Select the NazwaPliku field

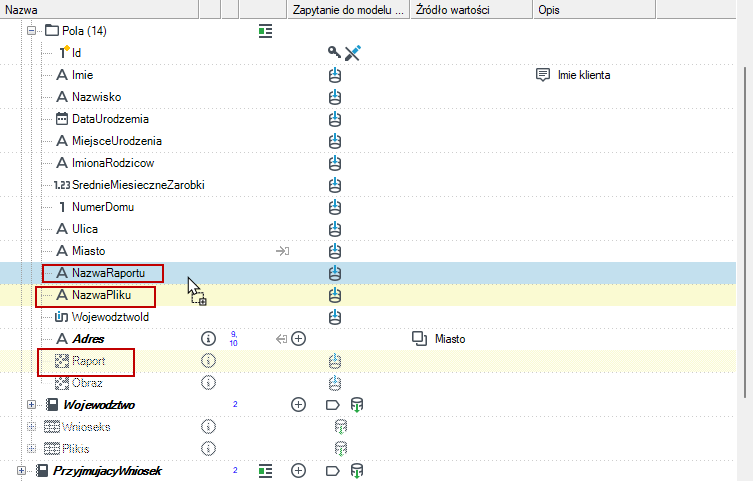click(101, 295)
